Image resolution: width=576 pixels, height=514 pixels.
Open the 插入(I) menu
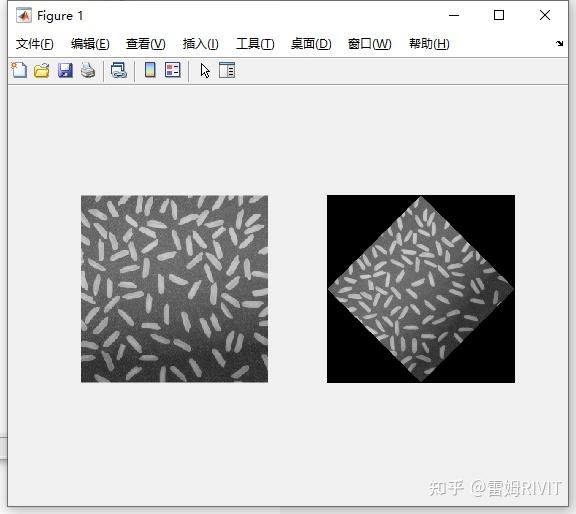201,44
